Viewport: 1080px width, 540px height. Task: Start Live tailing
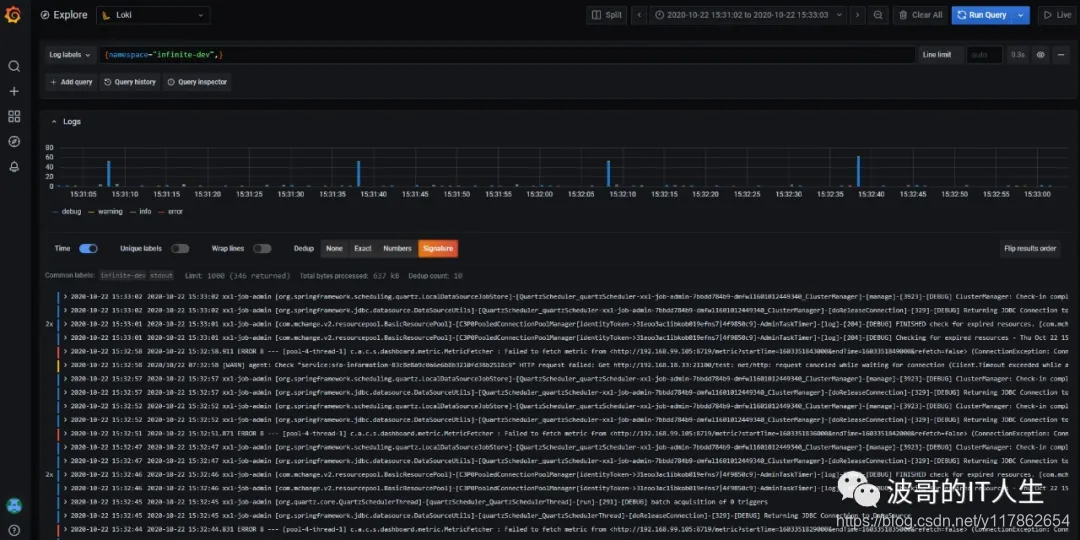[1056, 14]
